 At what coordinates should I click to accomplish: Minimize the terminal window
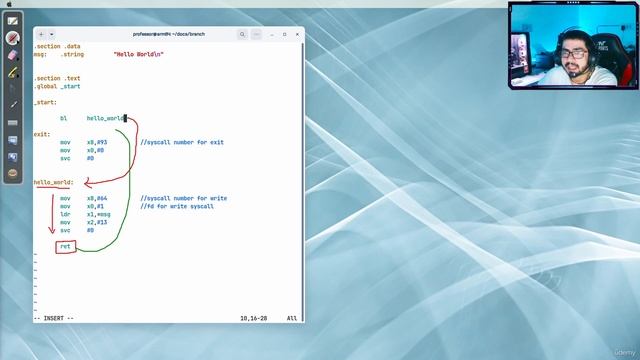coord(272,35)
